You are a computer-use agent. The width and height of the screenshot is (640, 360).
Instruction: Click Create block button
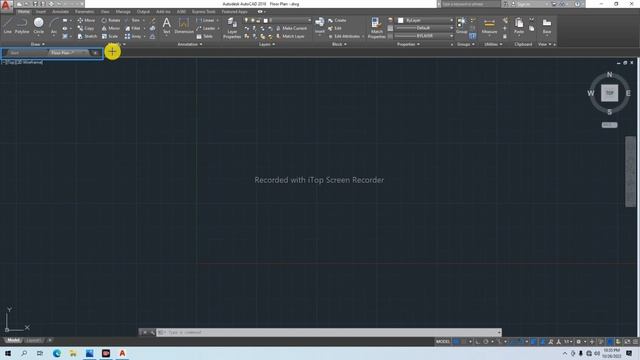(x=337, y=20)
